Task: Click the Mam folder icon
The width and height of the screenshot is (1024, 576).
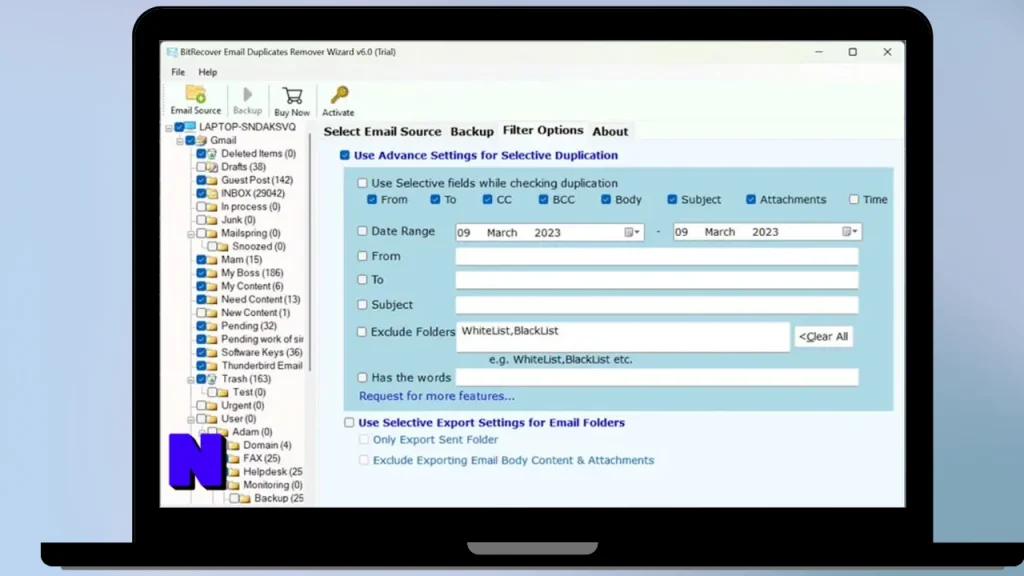Action: click(x=212, y=259)
